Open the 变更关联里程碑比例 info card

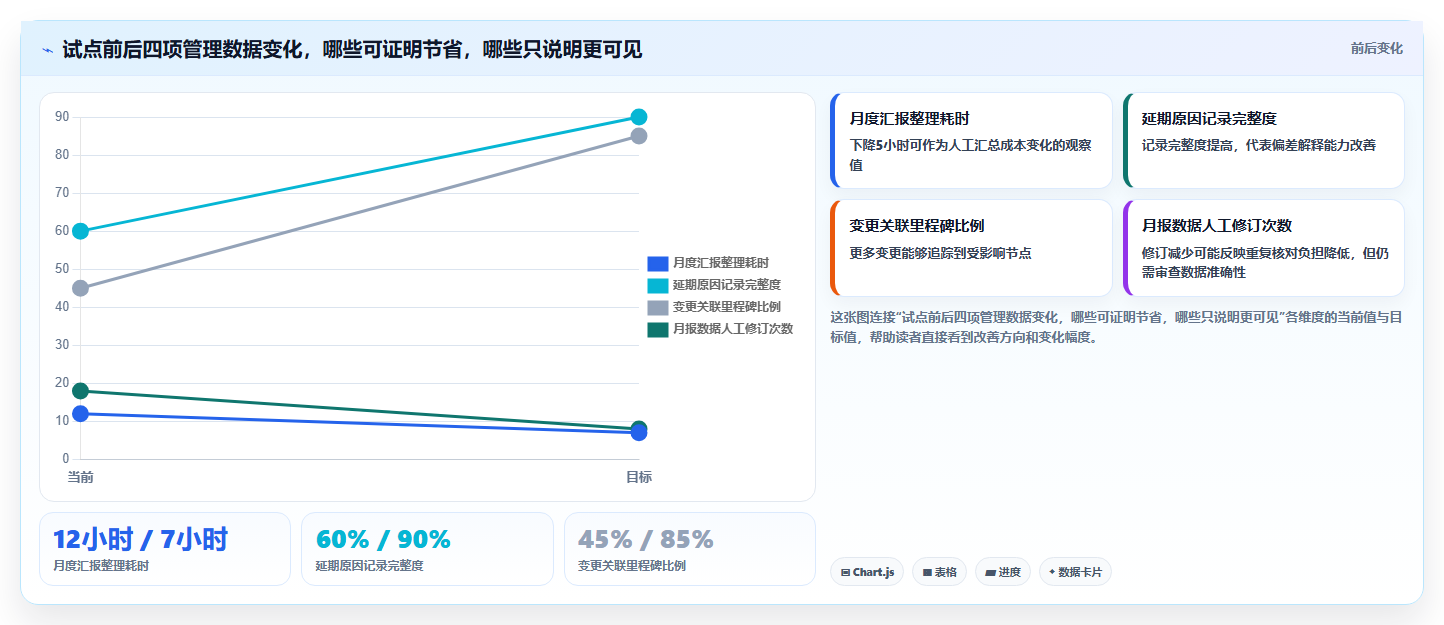coord(971,248)
